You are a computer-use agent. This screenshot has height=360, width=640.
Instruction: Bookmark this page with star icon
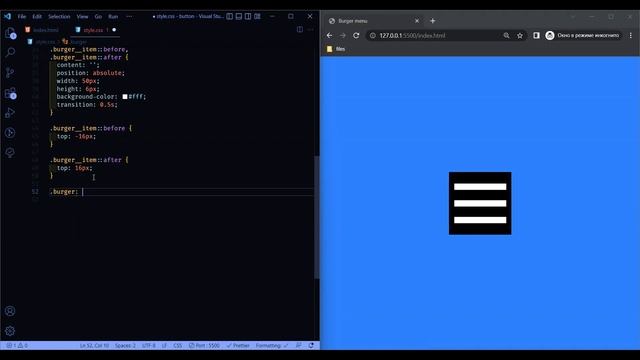[520, 36]
